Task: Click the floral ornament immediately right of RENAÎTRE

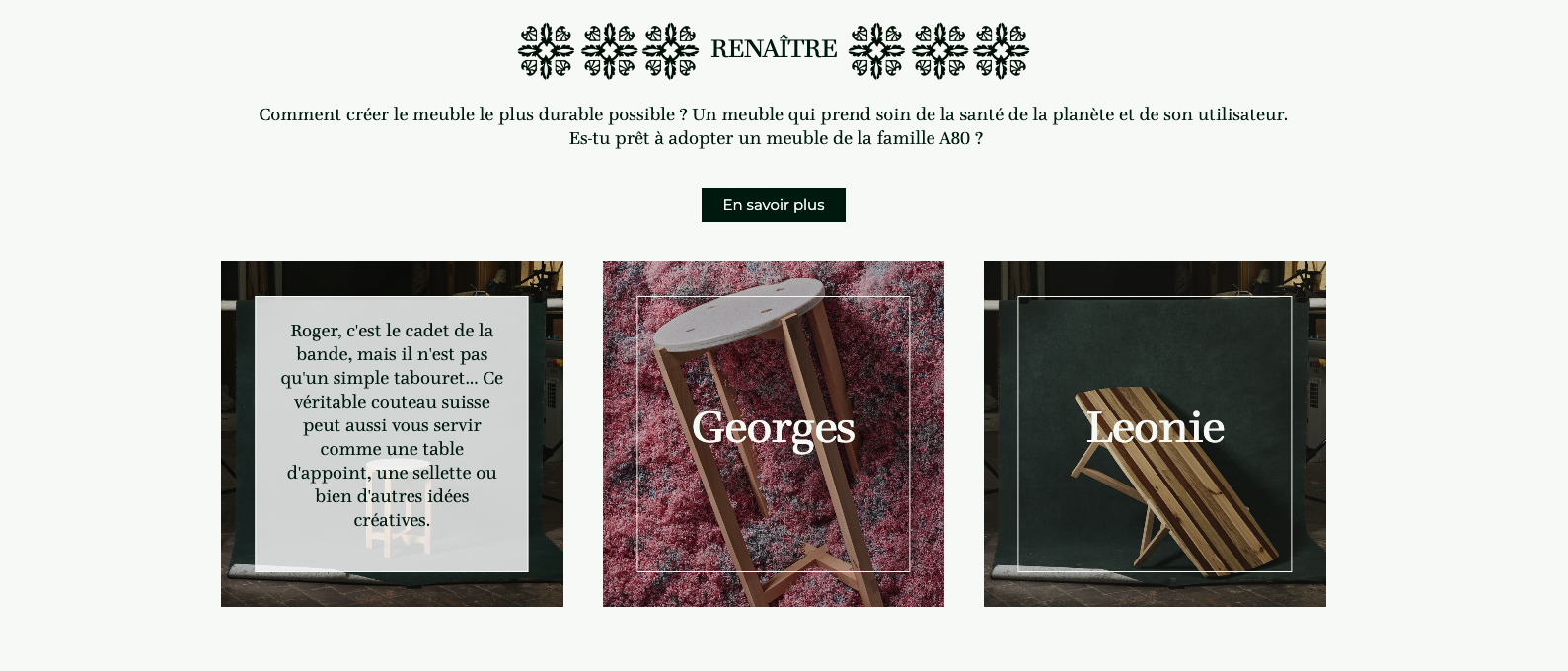Action: [x=876, y=50]
